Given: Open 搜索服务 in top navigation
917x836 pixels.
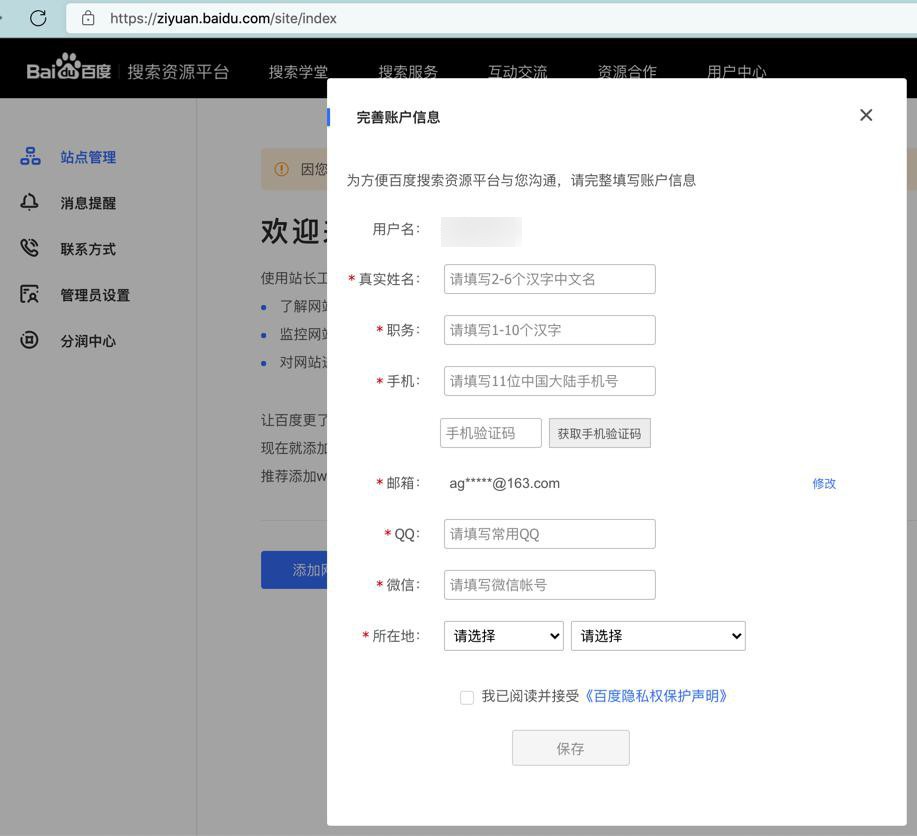Looking at the screenshot, I should pos(408,71).
